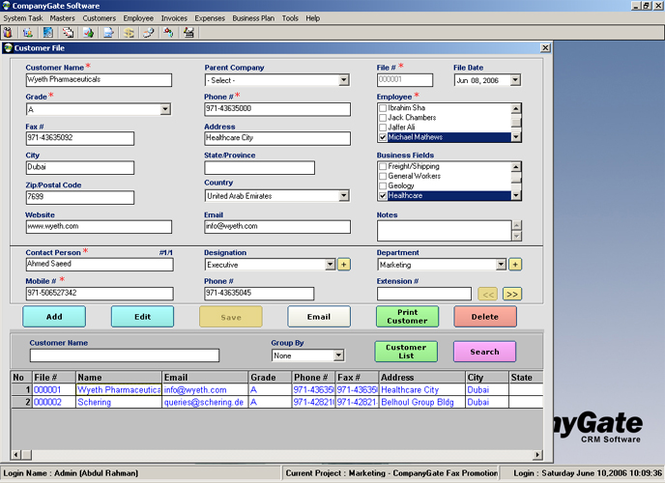Click the Customer File window icon
This screenshot has height=483, width=665.
[8, 48]
